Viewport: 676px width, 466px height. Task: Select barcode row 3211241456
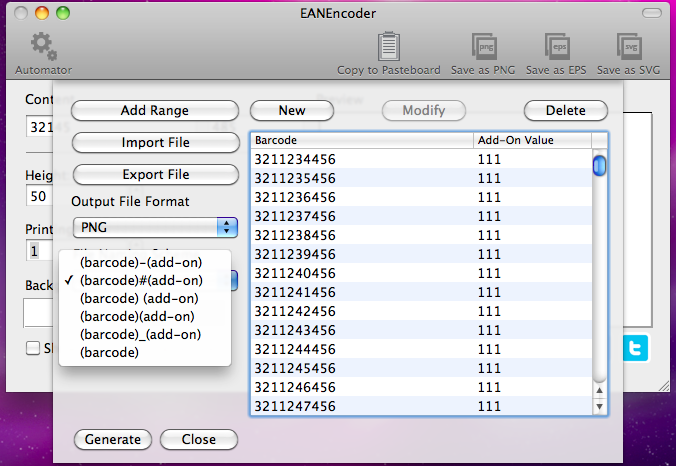pyautogui.click(x=421, y=292)
